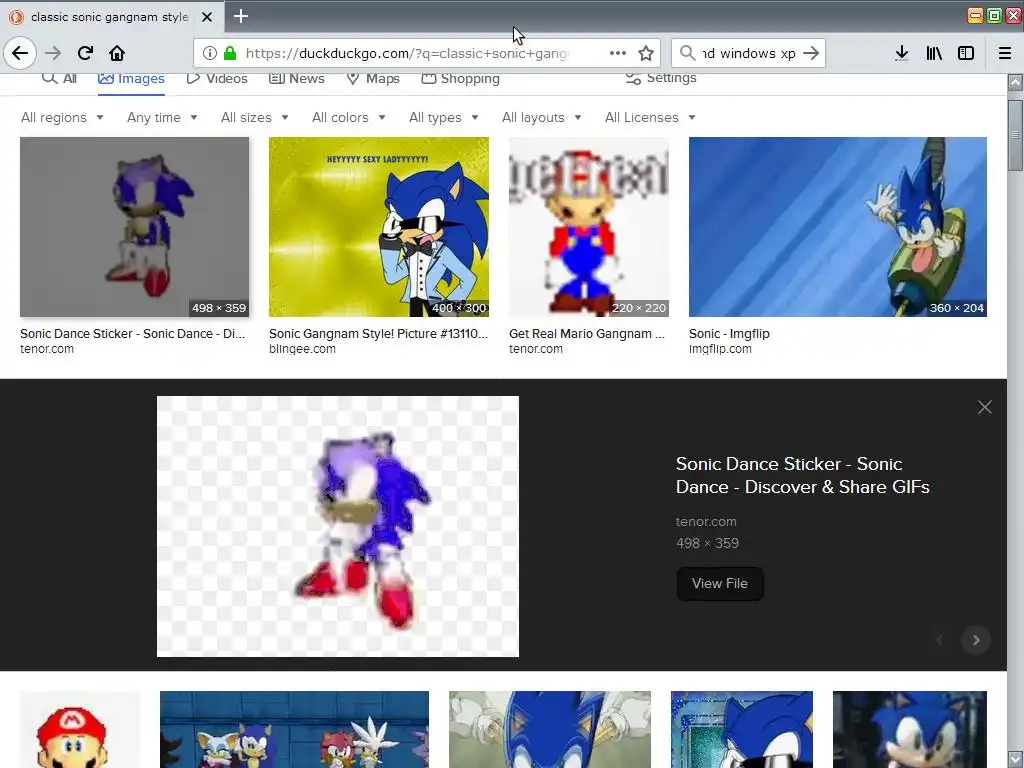Expand the Any time filter
This screenshot has height=768, width=1024.
162,118
